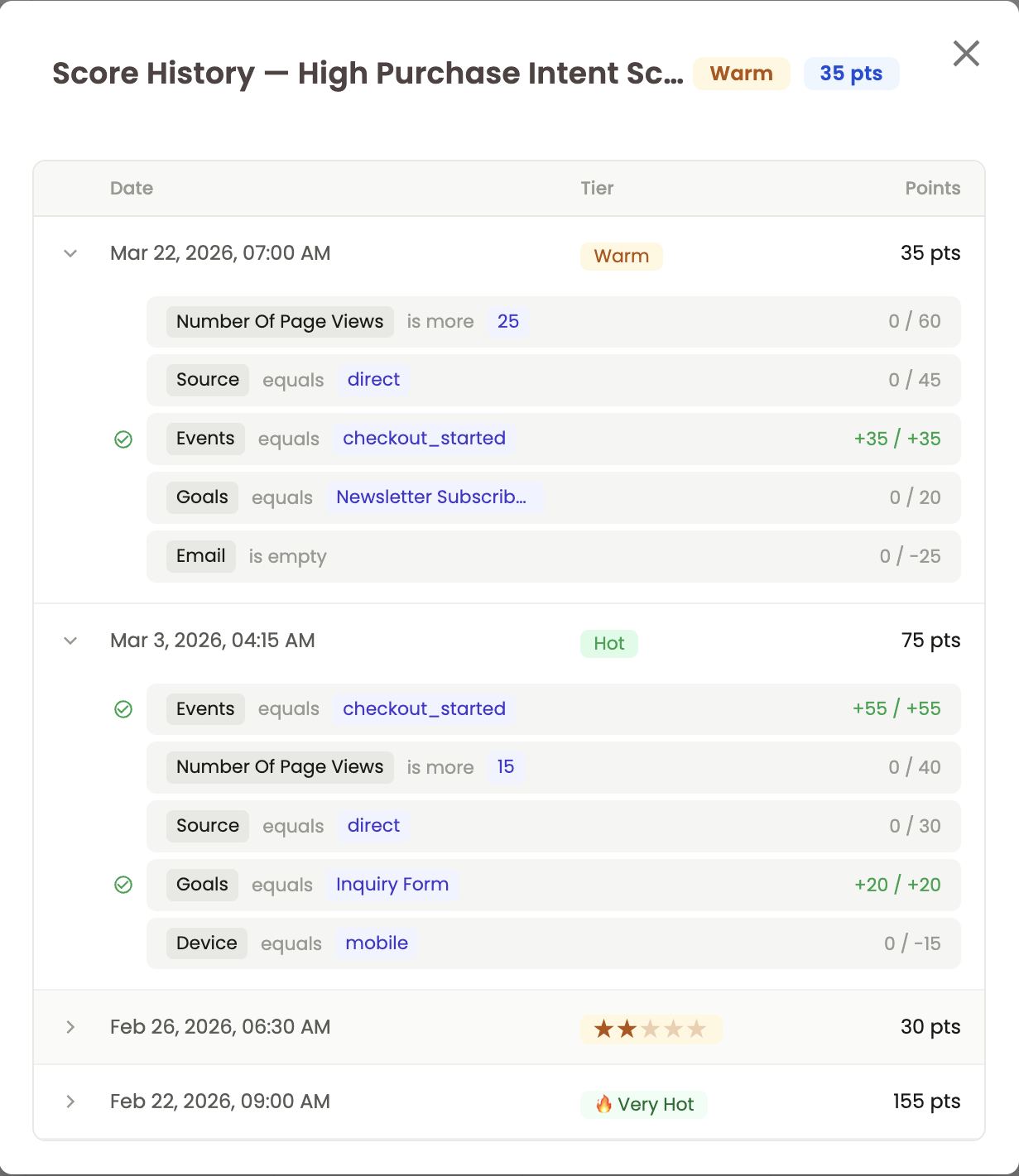Screen dimensions: 1019x1176
Task: Select the Mar 3, 2026, 04:15 AM date
Action: click(213, 641)
